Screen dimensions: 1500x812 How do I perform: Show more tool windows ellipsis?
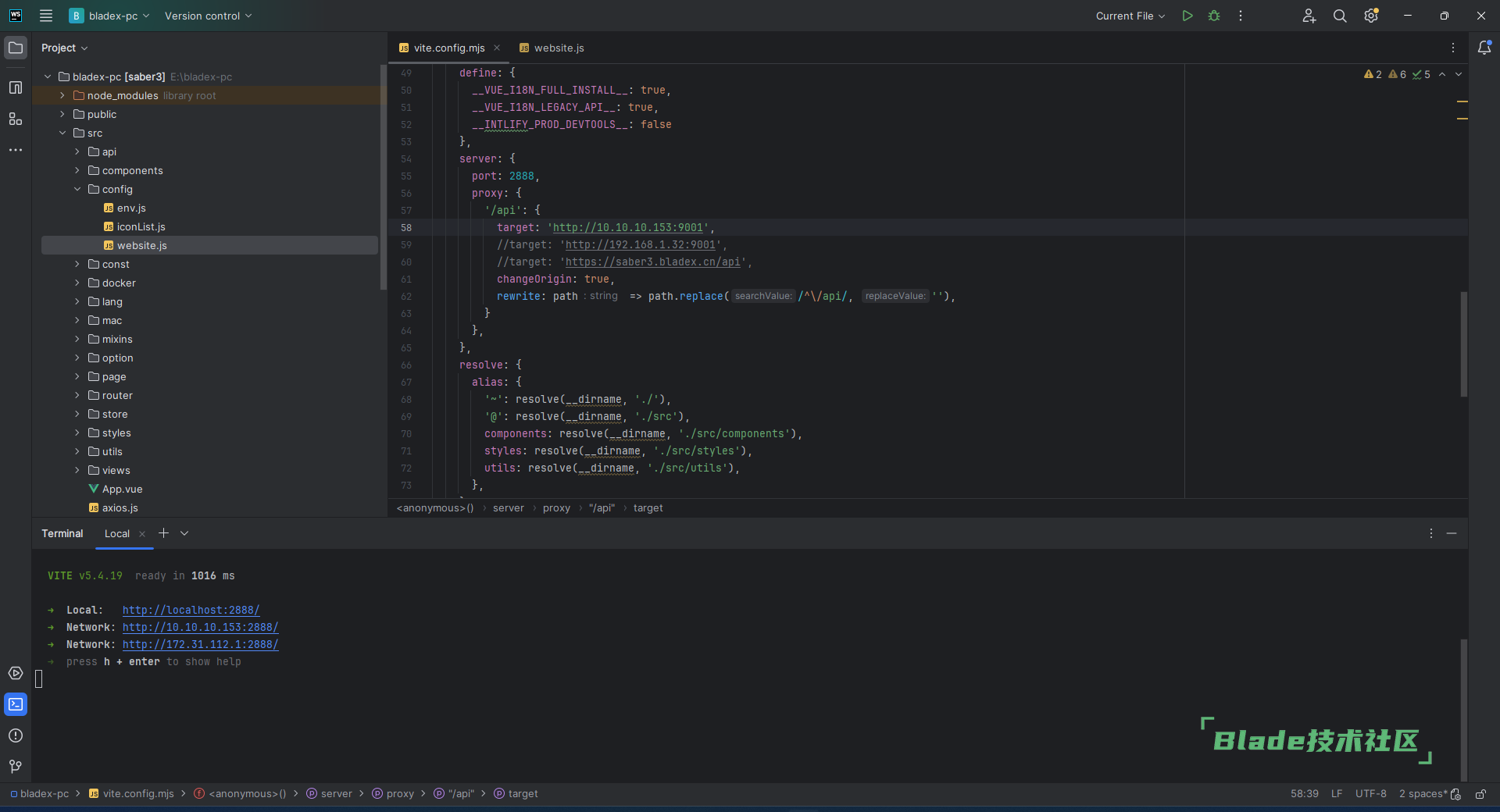16,150
